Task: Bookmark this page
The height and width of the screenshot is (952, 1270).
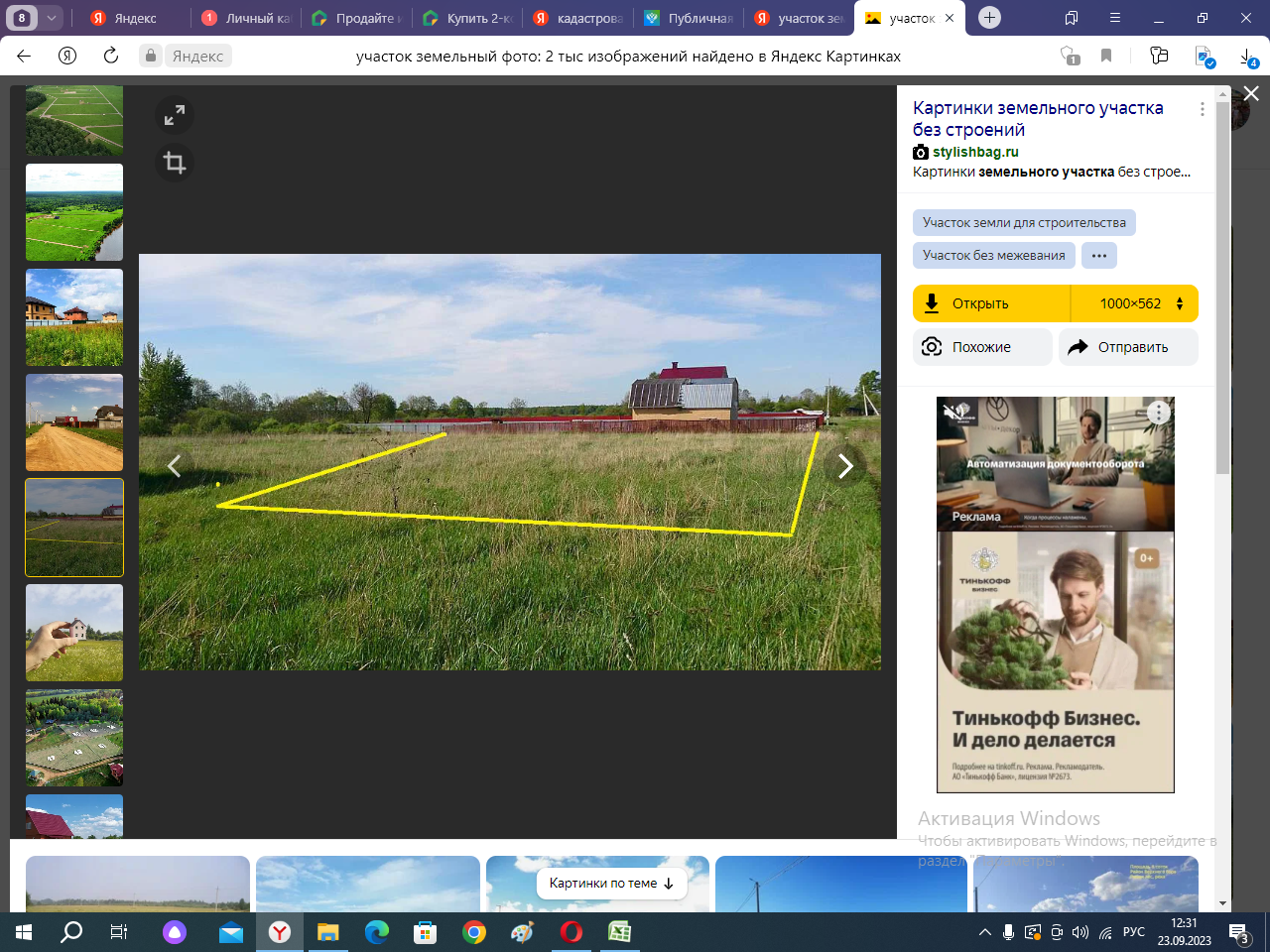Action: [1106, 56]
